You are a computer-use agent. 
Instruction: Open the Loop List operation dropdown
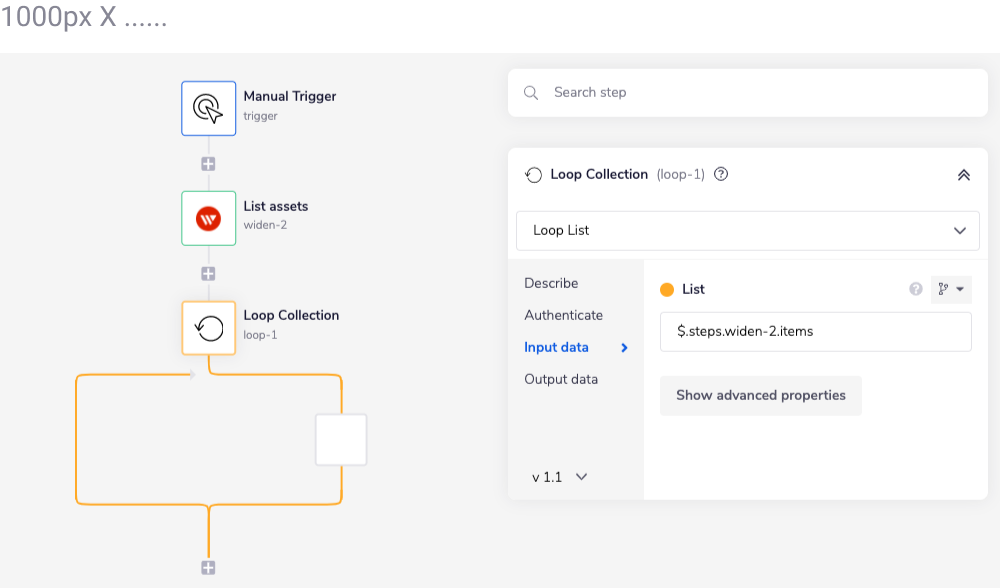747,230
